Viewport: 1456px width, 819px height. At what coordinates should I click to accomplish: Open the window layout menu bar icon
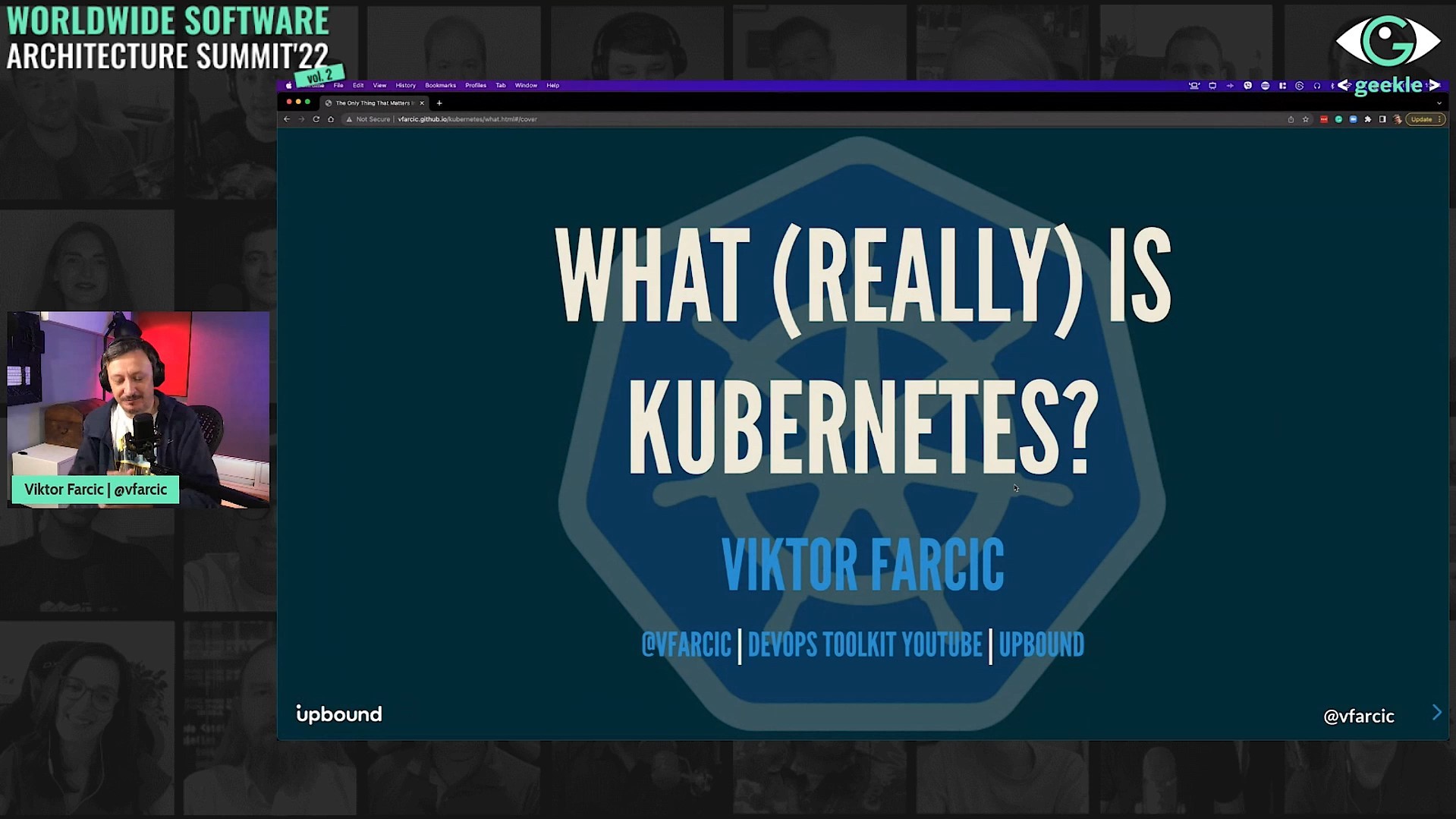click(1282, 86)
